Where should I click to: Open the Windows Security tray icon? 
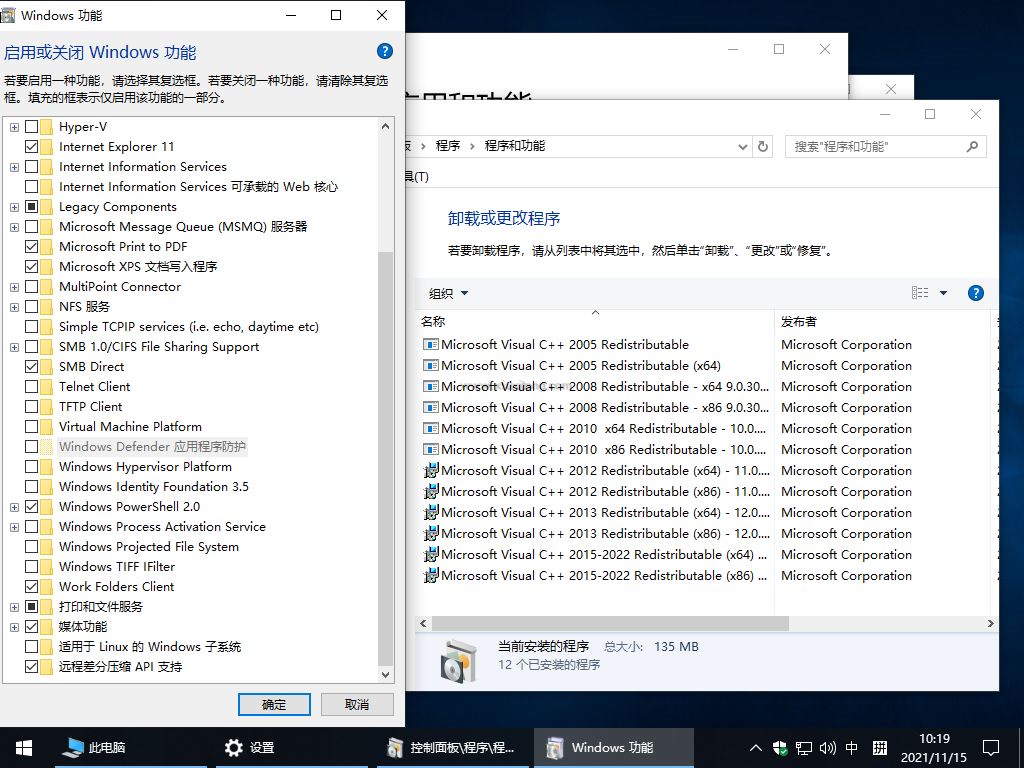780,748
